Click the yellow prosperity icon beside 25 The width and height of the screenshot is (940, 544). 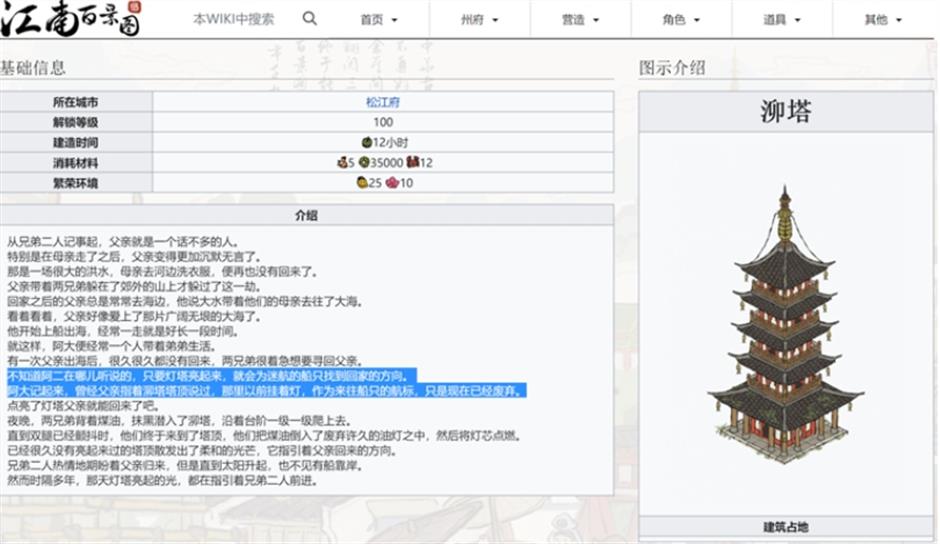362,182
